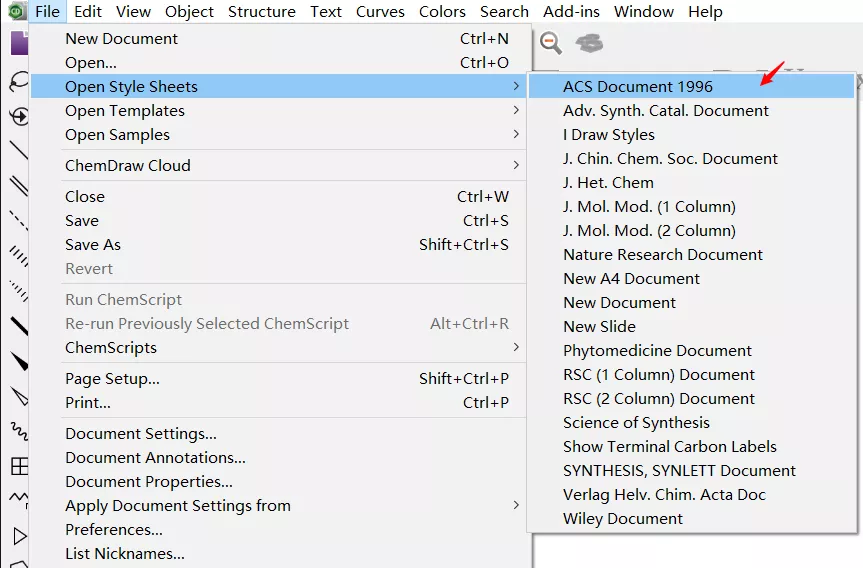Click the ChemDraw application icon in menu bar
The width and height of the screenshot is (863, 568).
[x=17, y=11]
